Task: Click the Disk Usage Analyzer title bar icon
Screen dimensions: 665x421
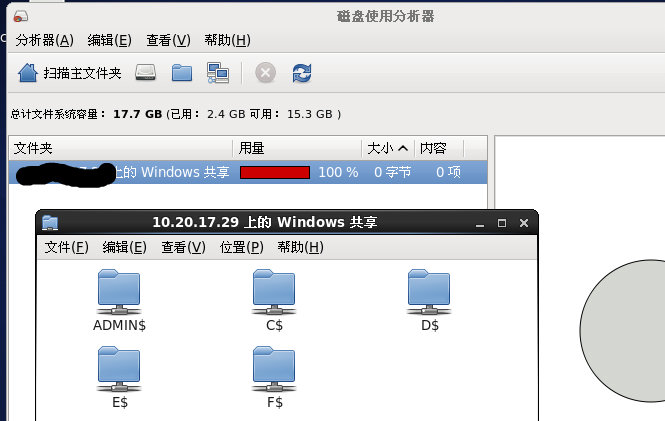Action: pyautogui.click(x=20, y=17)
